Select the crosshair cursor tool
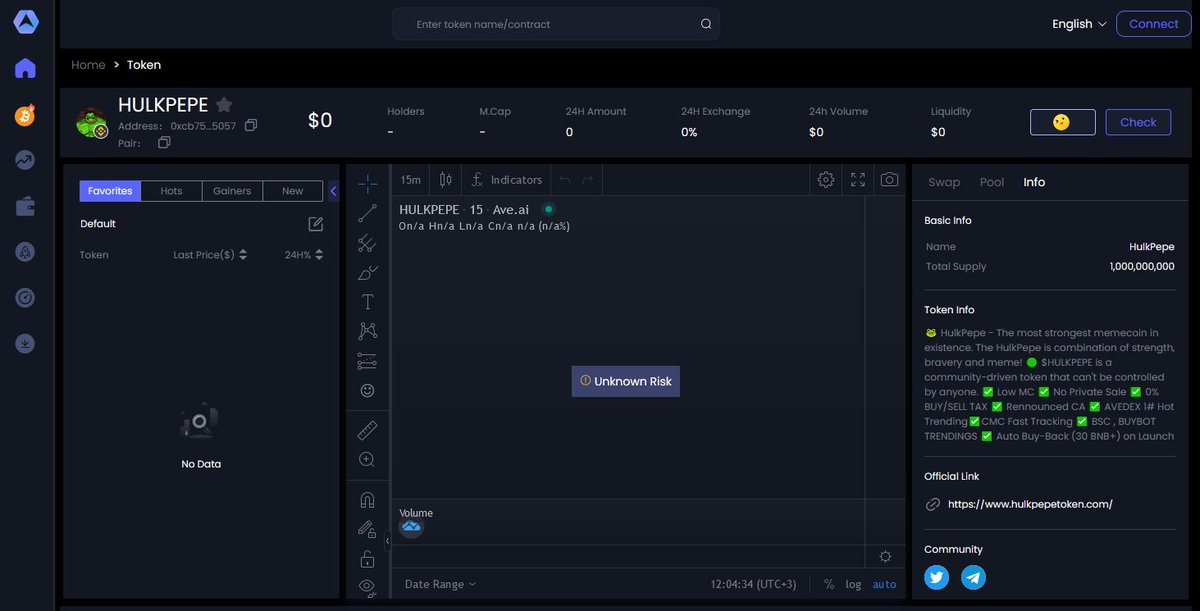The width and height of the screenshot is (1200, 611). (367, 182)
